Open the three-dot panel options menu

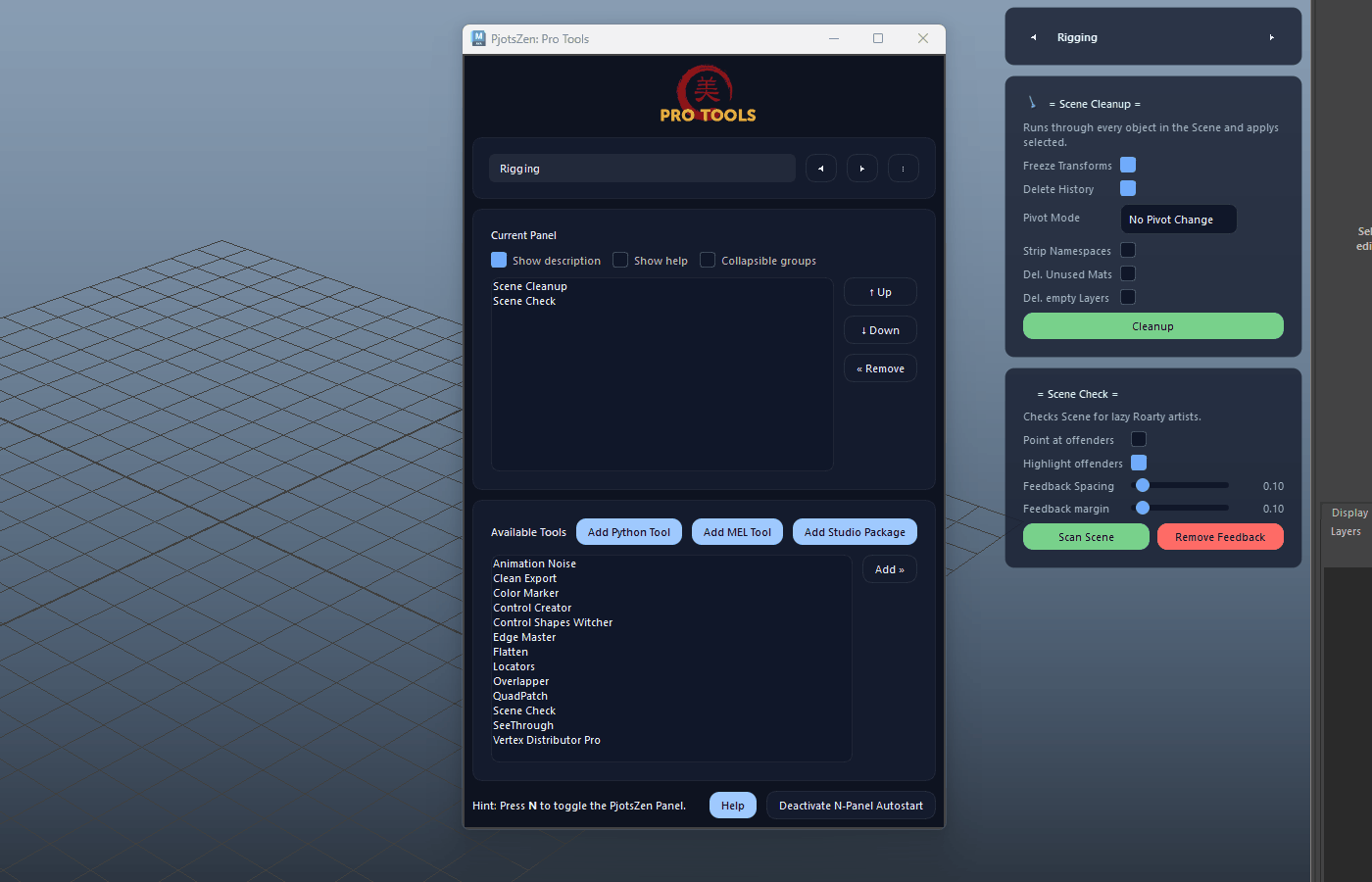904,169
